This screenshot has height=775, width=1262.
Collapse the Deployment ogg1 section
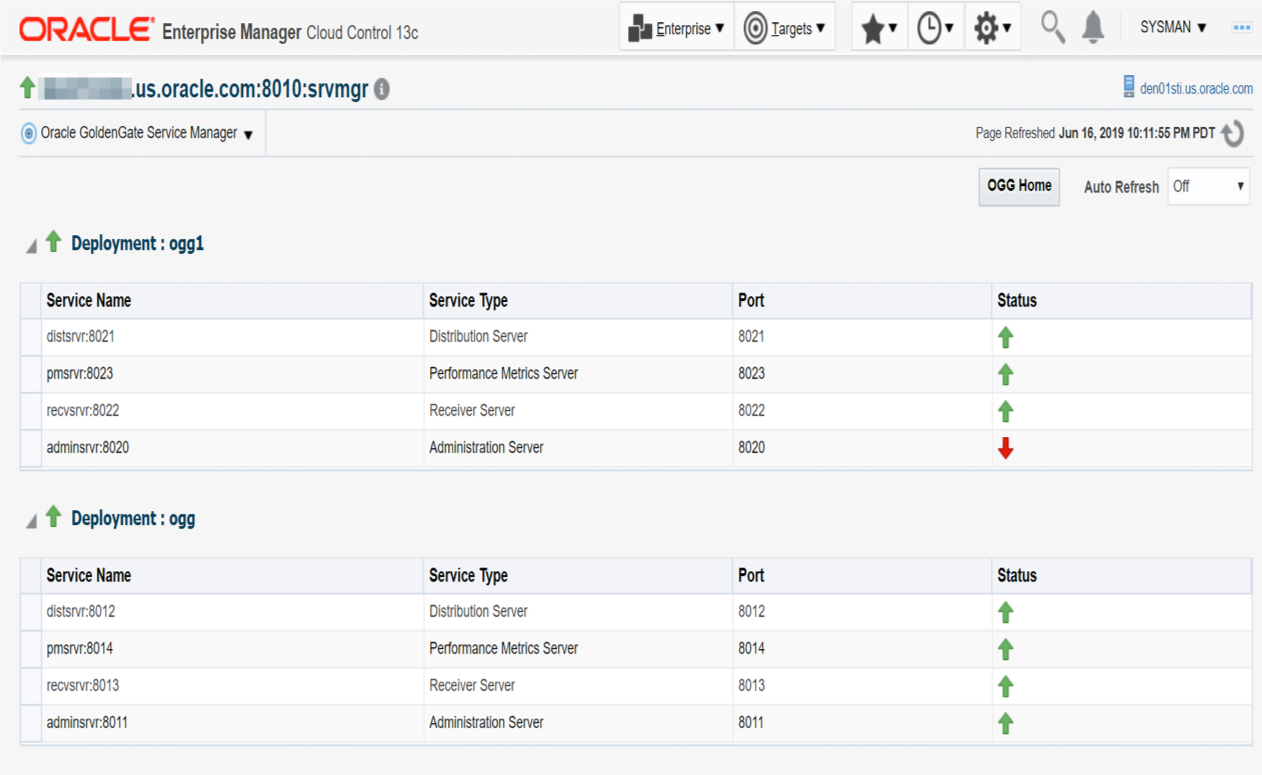[x=31, y=246]
